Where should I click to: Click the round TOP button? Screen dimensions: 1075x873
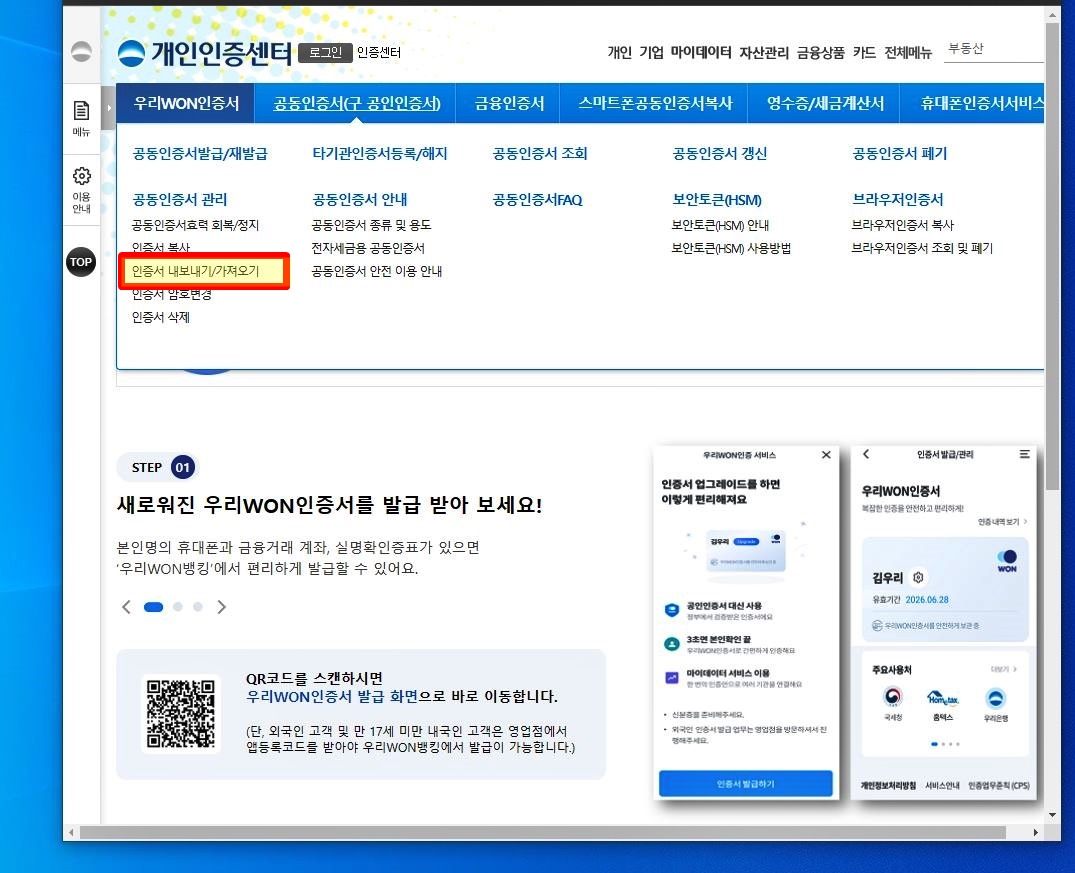[81, 262]
